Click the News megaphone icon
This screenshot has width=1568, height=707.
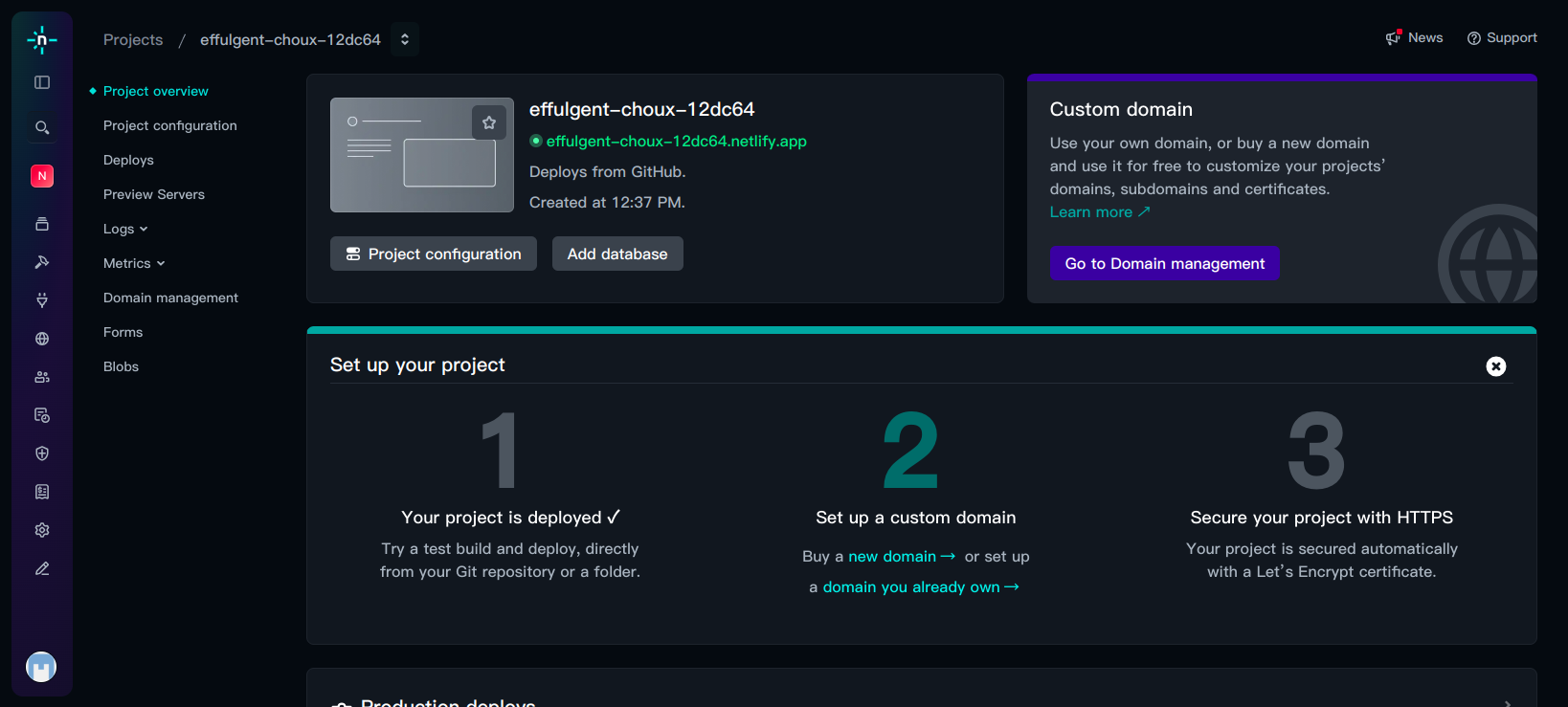point(1394,37)
